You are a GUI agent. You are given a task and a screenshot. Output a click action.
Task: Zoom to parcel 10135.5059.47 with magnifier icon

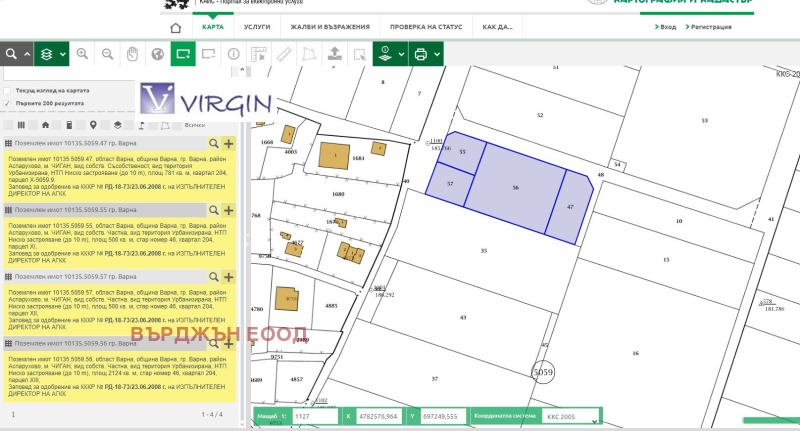pos(214,144)
